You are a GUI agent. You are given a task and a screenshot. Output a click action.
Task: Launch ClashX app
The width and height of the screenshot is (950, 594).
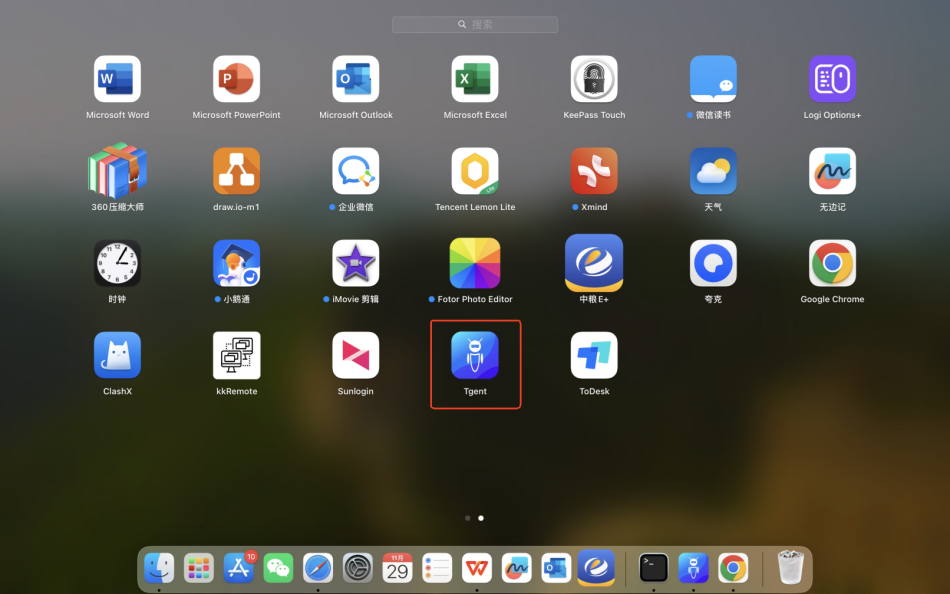pos(117,355)
